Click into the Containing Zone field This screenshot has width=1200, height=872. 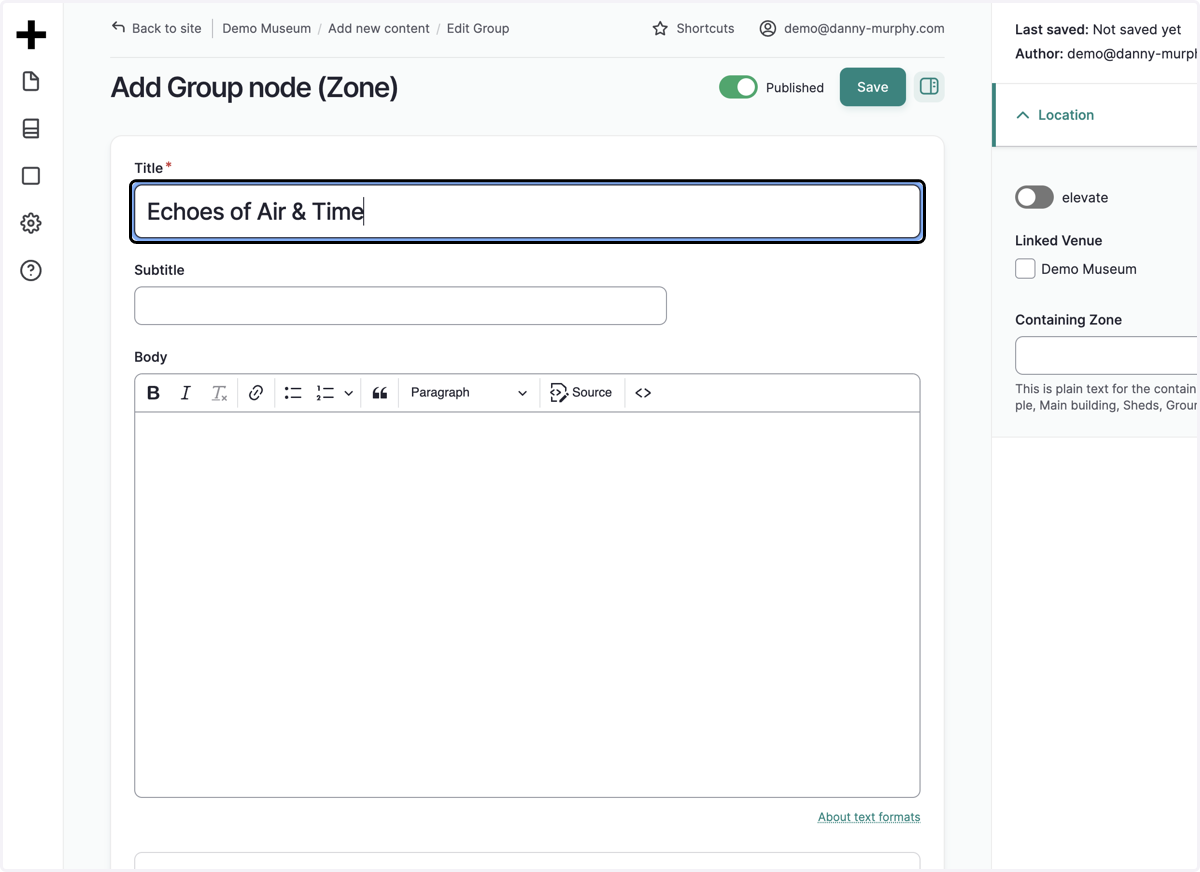(x=1107, y=355)
